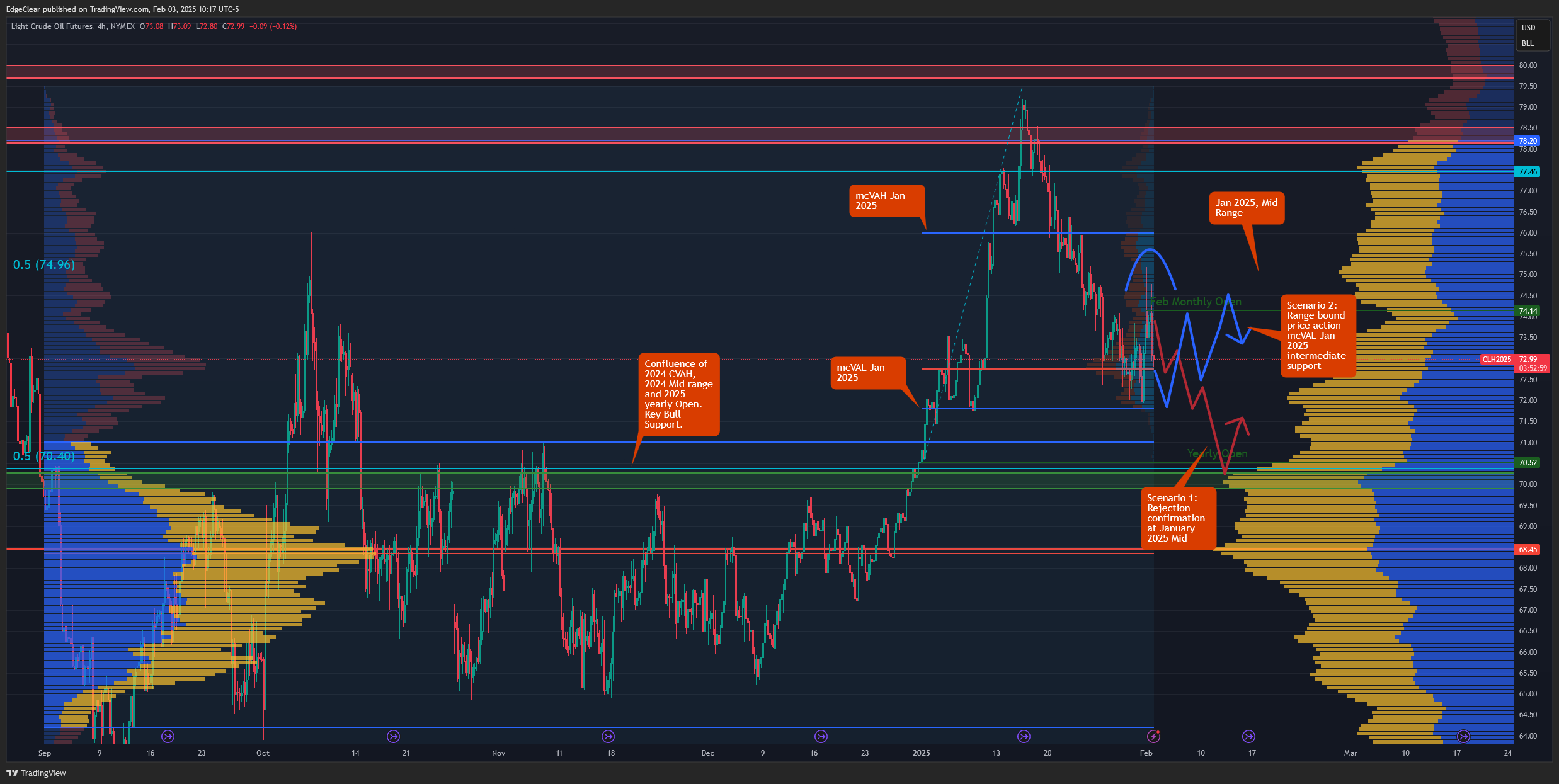Select the BLL unit button
Viewport: 1559px width, 784px height.
1528,43
